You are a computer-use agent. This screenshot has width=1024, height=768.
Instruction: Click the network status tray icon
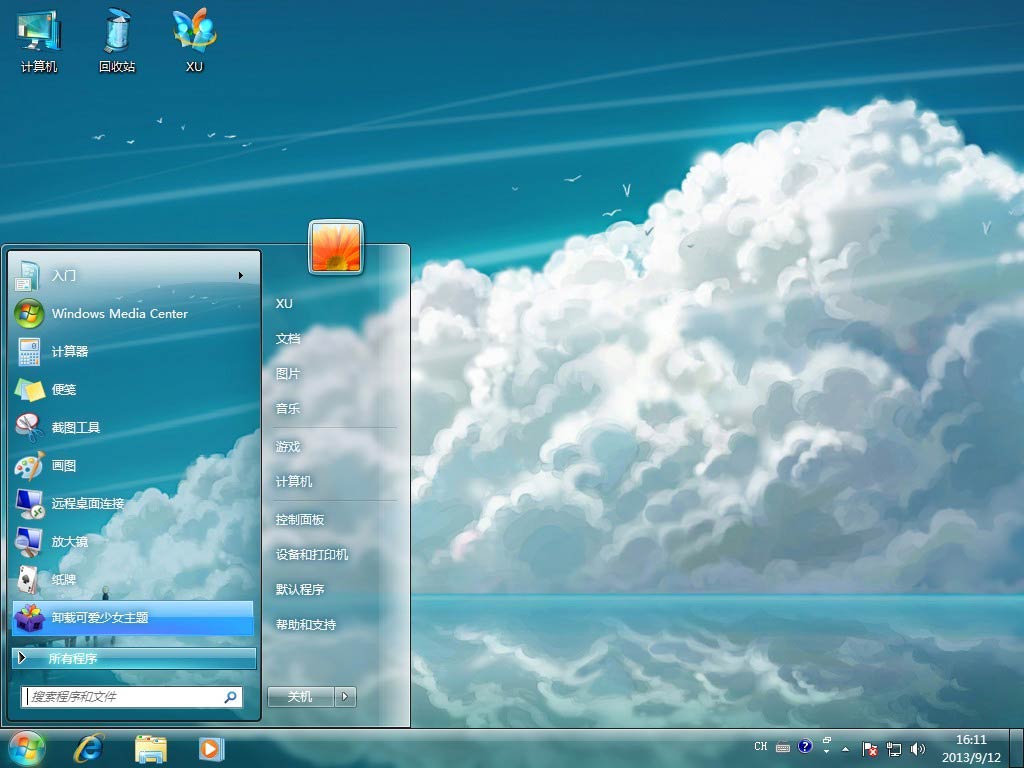[894, 748]
